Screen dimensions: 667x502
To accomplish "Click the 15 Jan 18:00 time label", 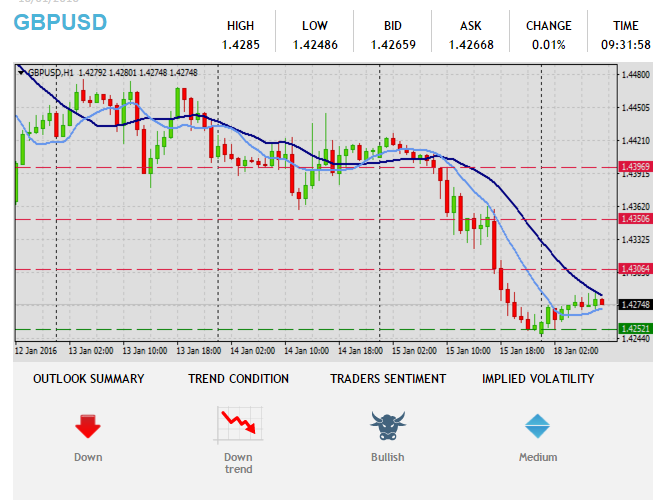I will tap(522, 351).
